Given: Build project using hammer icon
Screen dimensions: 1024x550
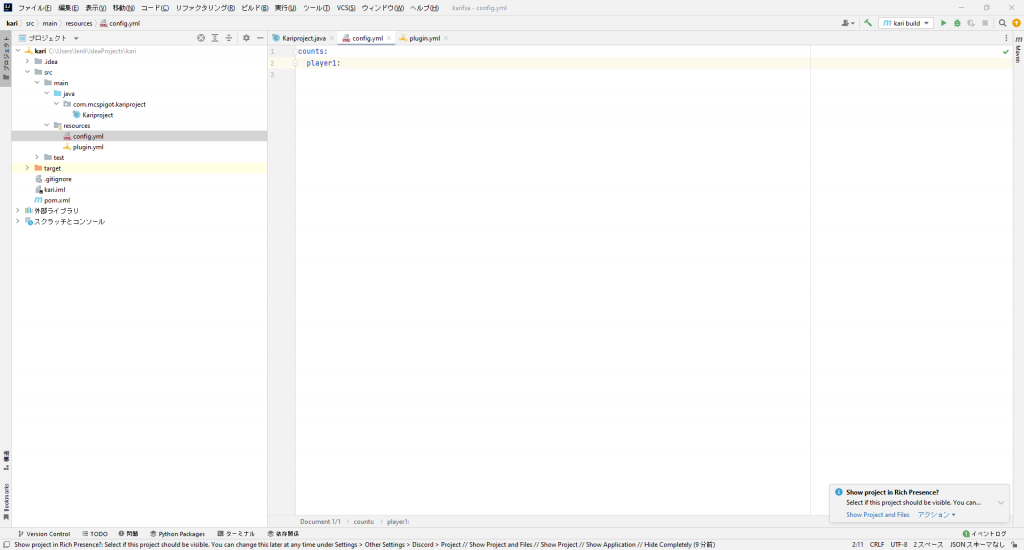Looking at the screenshot, I should [868, 23].
